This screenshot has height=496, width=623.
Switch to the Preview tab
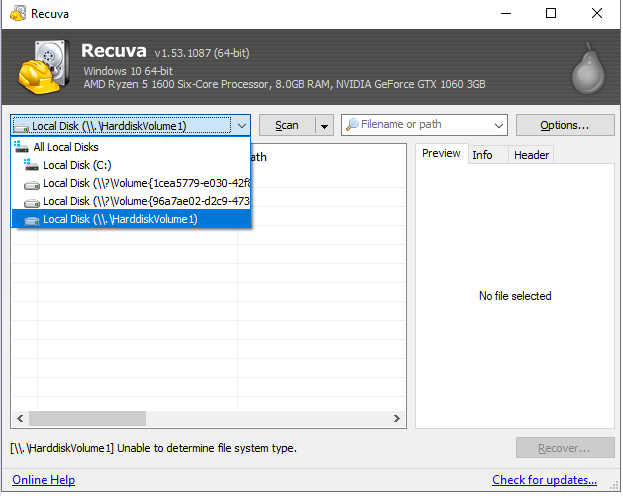441,153
